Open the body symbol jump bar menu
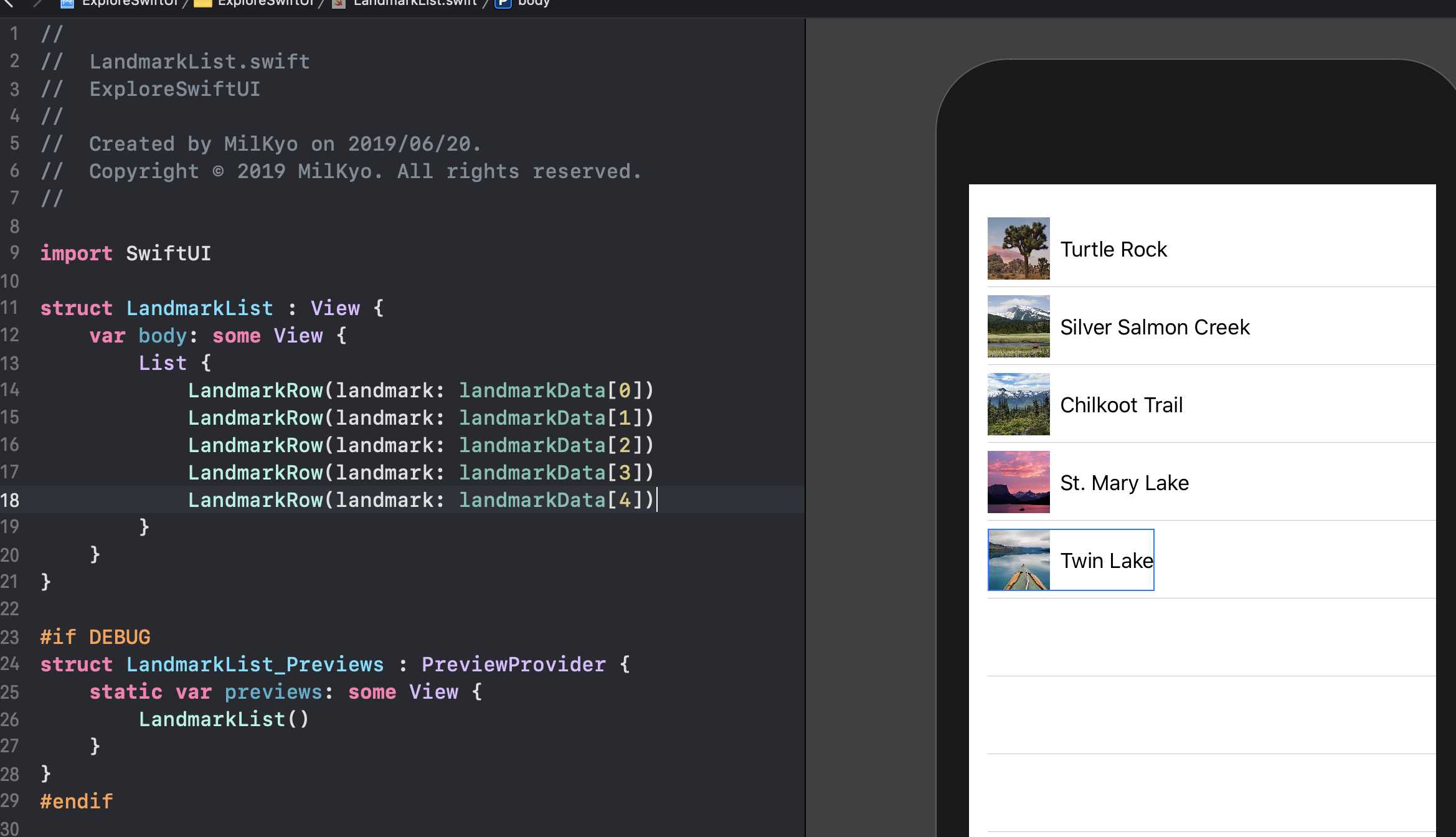 coord(534,3)
